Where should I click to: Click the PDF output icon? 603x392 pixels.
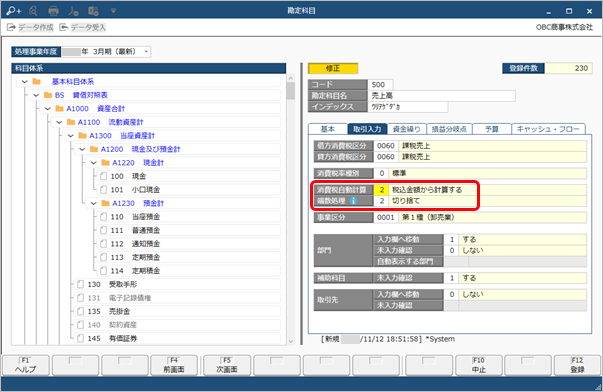point(73,11)
